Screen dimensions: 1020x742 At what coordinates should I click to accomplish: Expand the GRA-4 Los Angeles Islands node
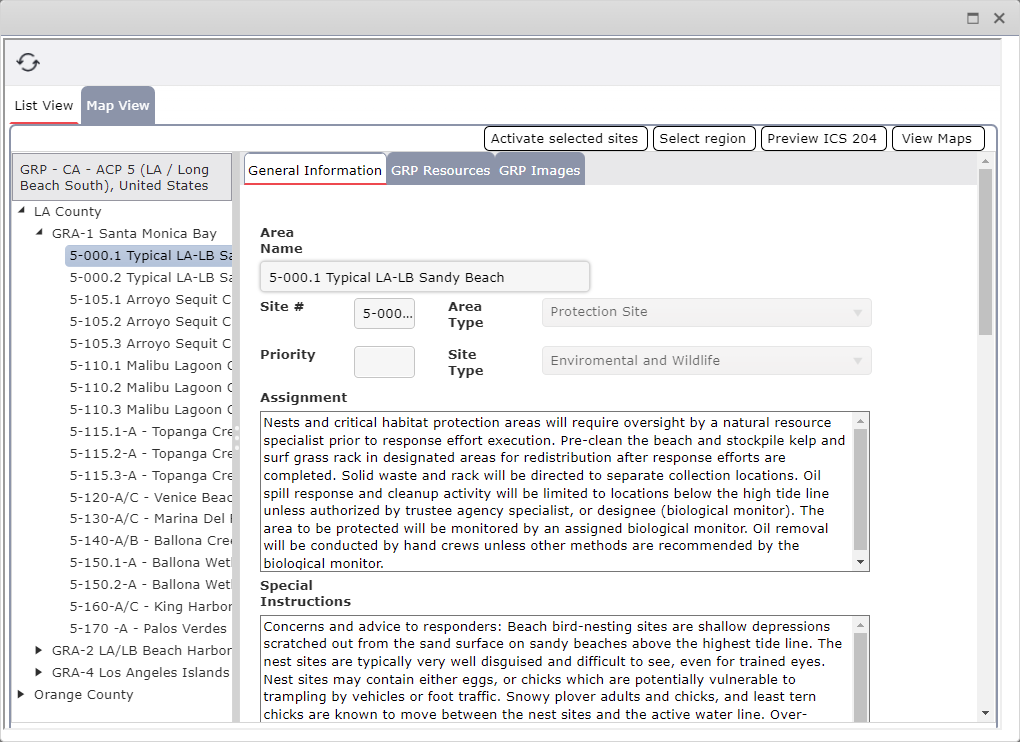coord(39,672)
